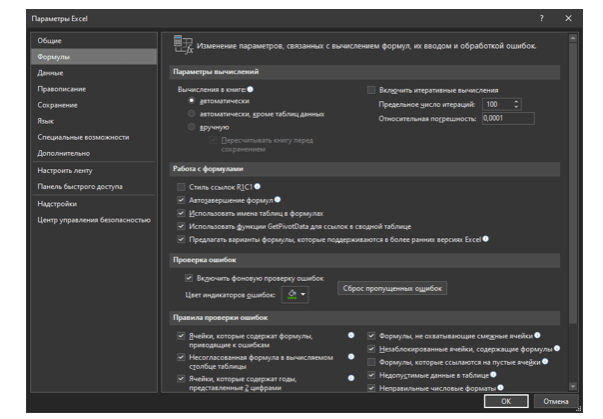Click info icon beside Неправильные числовые форматы
The image size is (603, 419).
point(500,387)
